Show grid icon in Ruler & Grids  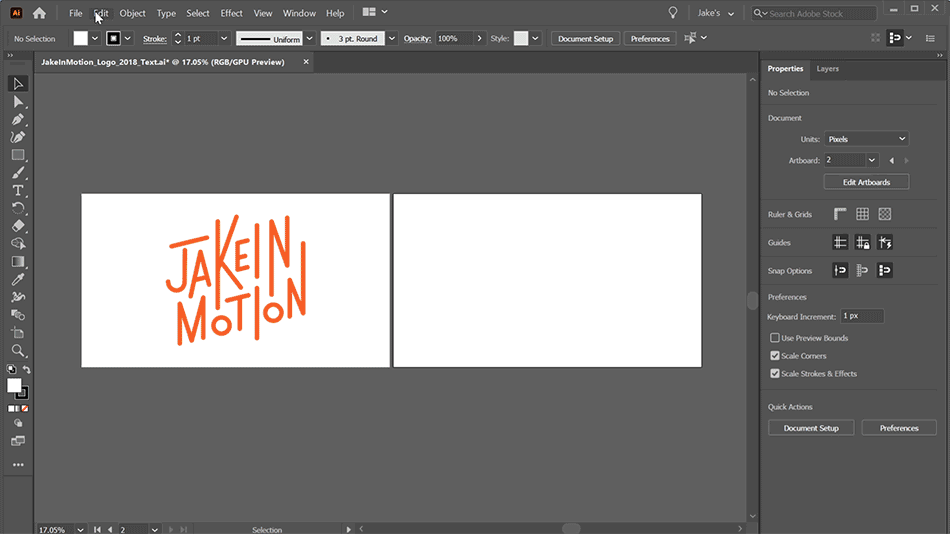(862, 214)
